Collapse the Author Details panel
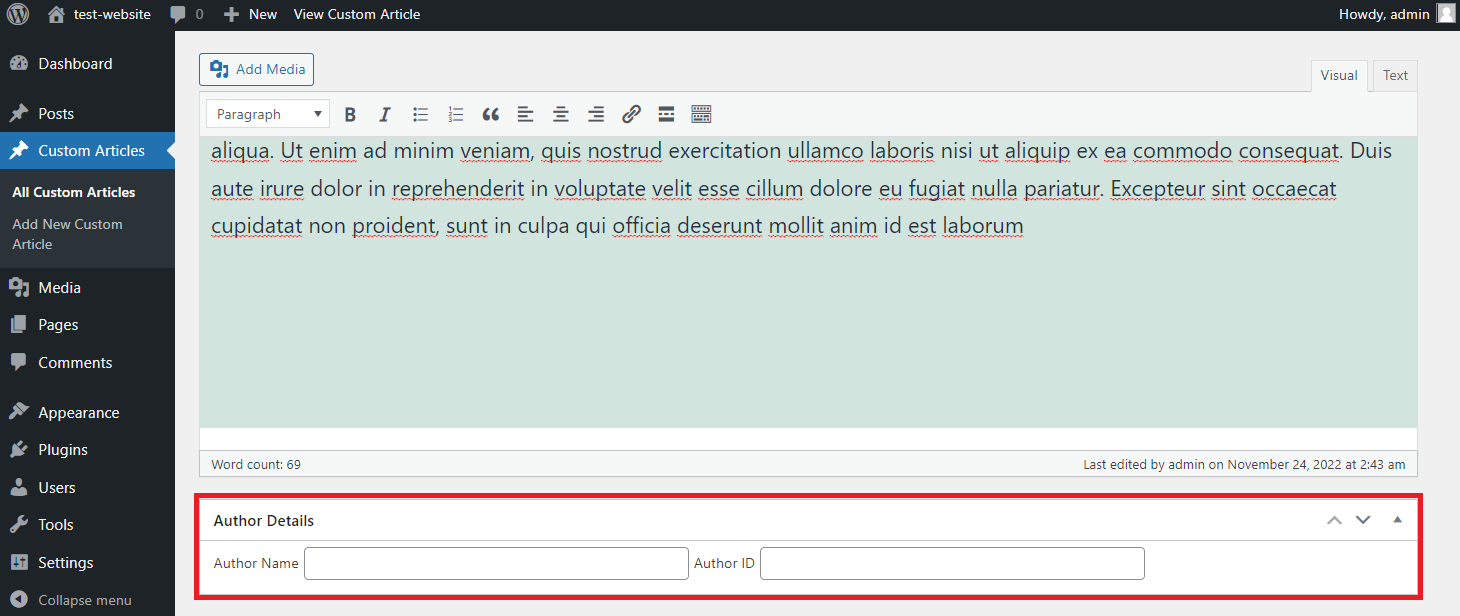The image size is (1460, 616). 1398,520
